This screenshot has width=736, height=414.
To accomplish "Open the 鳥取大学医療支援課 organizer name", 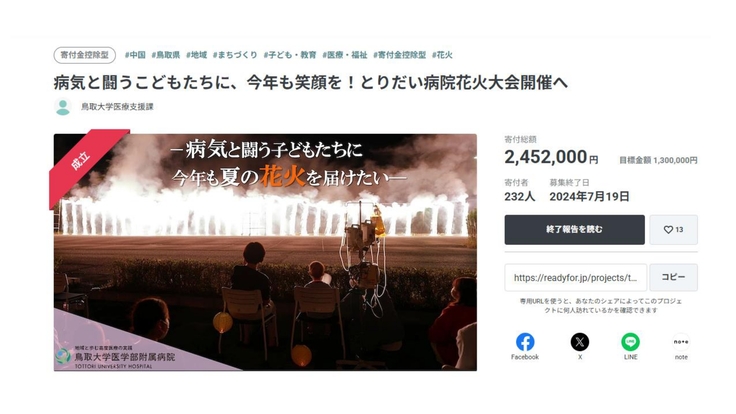I will tap(117, 107).
